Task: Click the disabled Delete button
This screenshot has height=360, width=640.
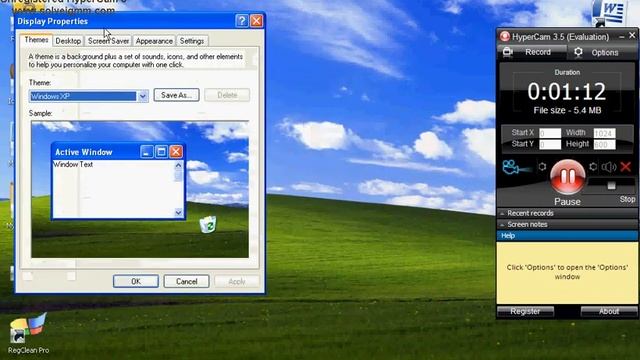Action: coord(227,95)
